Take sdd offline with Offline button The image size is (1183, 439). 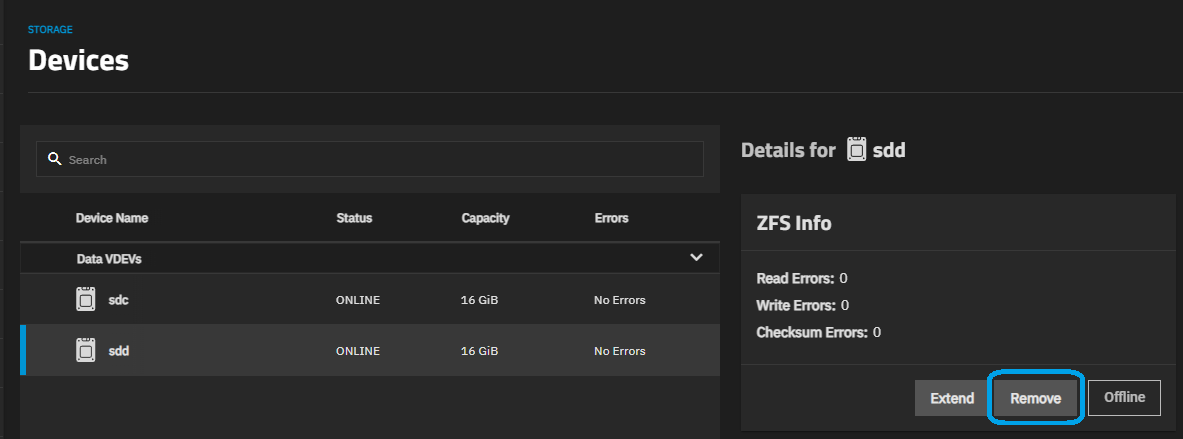1124,397
